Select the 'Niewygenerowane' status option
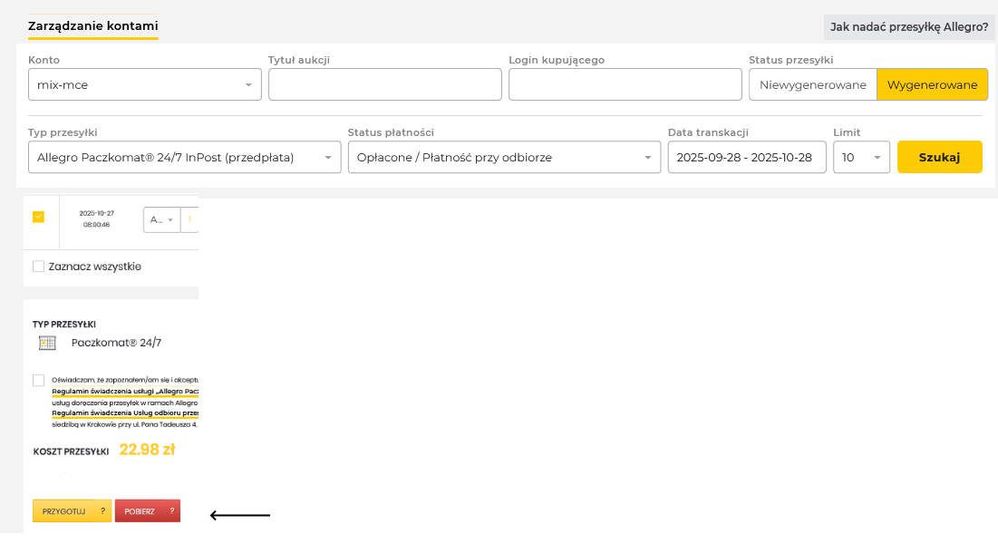The height and width of the screenshot is (544, 998). pos(812,85)
